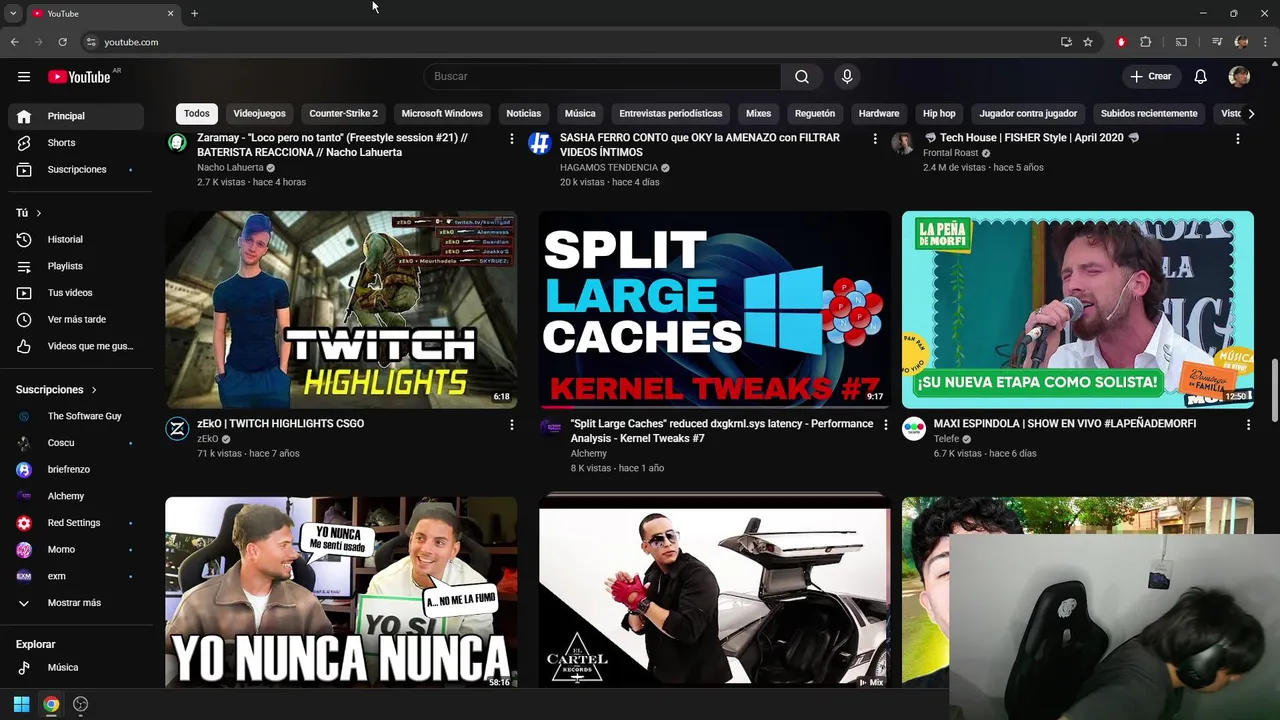Open browser extensions puzzle icon

click(x=1146, y=42)
